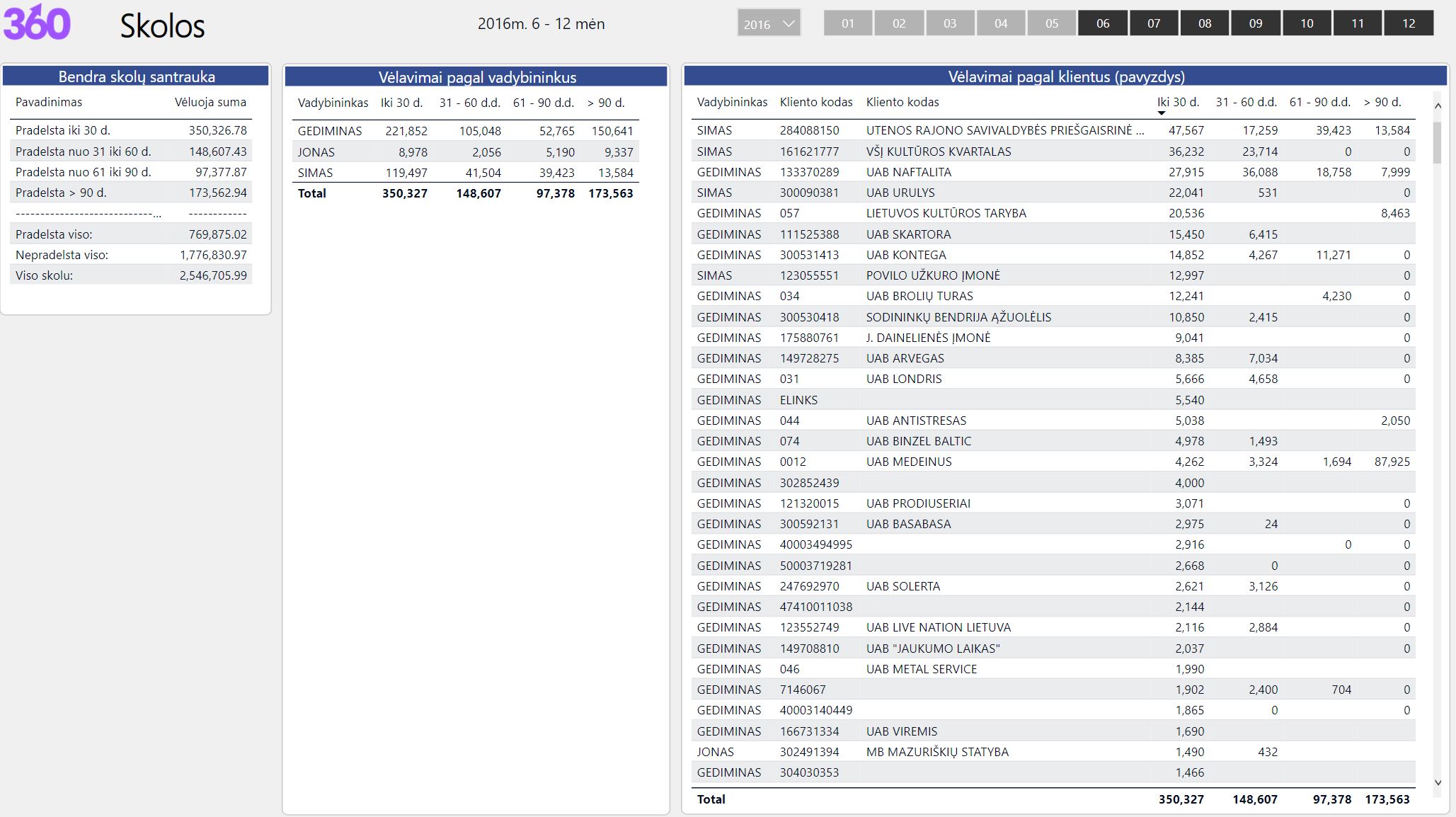The height and width of the screenshot is (817, 1456).
Task: Toggle month 04 filter
Action: tap(1001, 23)
